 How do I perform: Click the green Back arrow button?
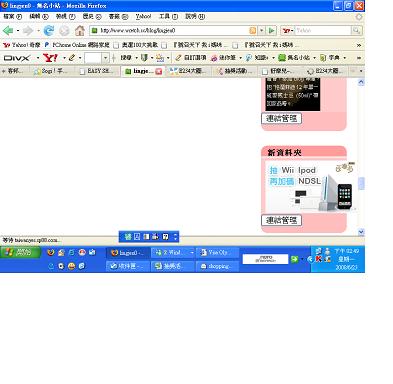pos(8,31)
